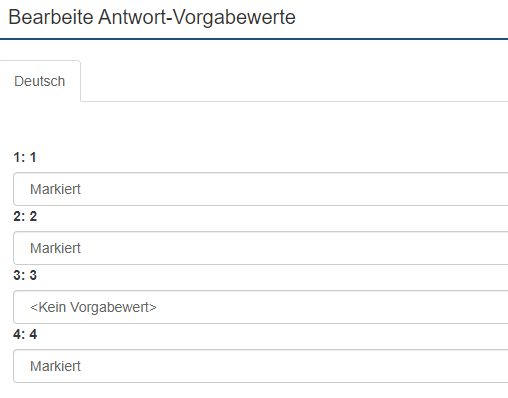Click the empty tab strip beside Deutsch
This screenshot has width=508, height=398.
(x=294, y=81)
